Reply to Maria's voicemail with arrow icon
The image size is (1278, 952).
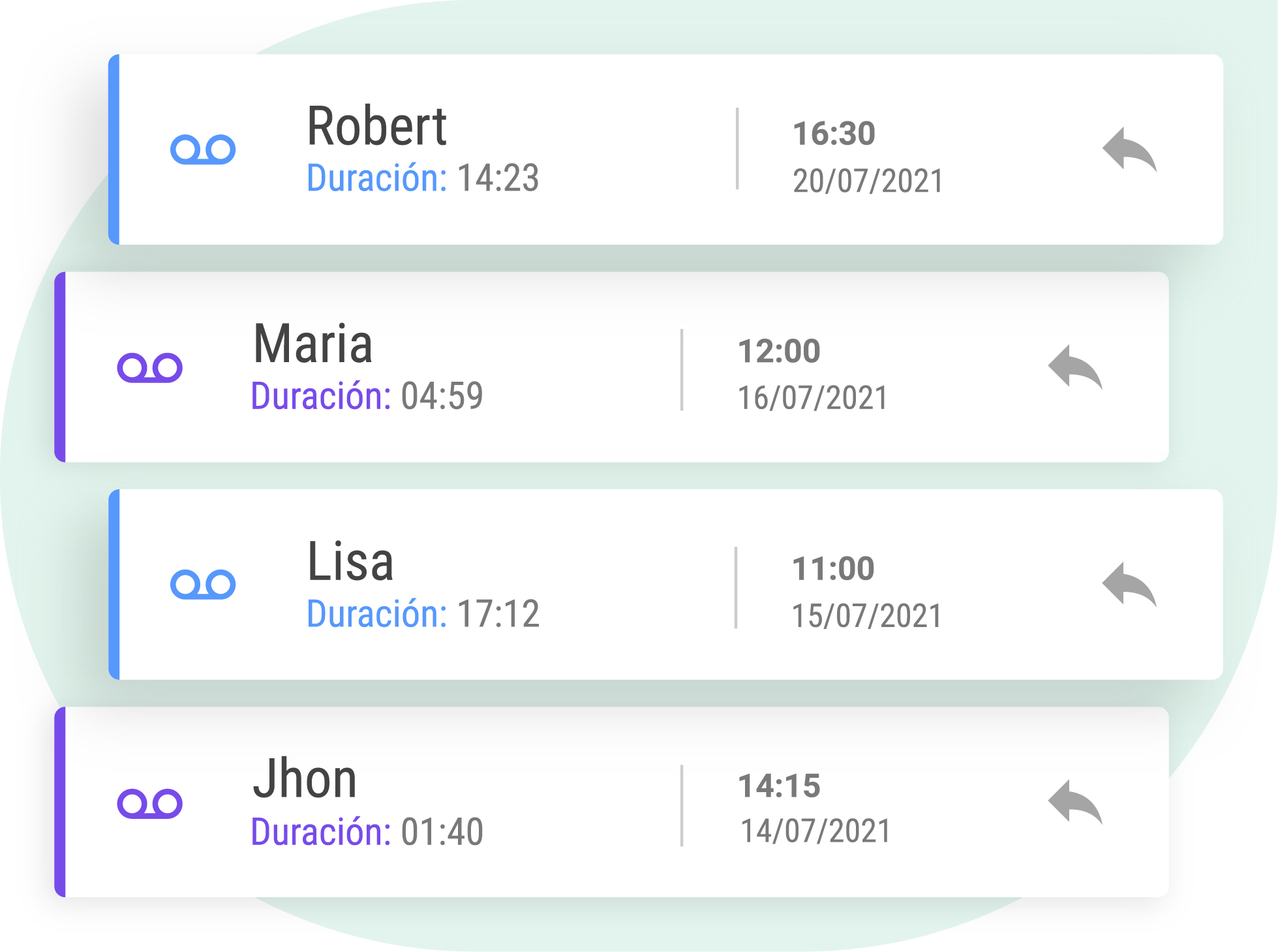coord(1075,367)
